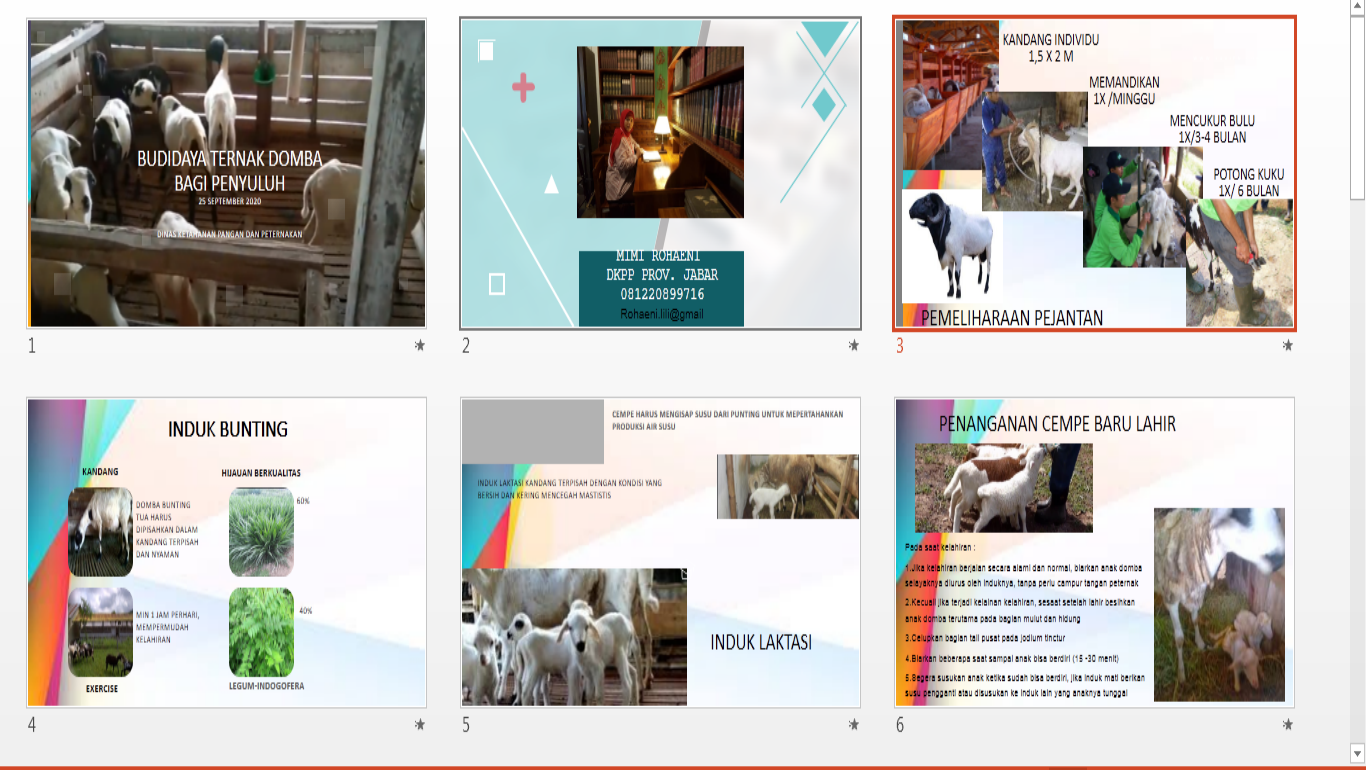Click the transition star icon under slide 3
This screenshot has width=1366, height=770.
coord(1288,346)
